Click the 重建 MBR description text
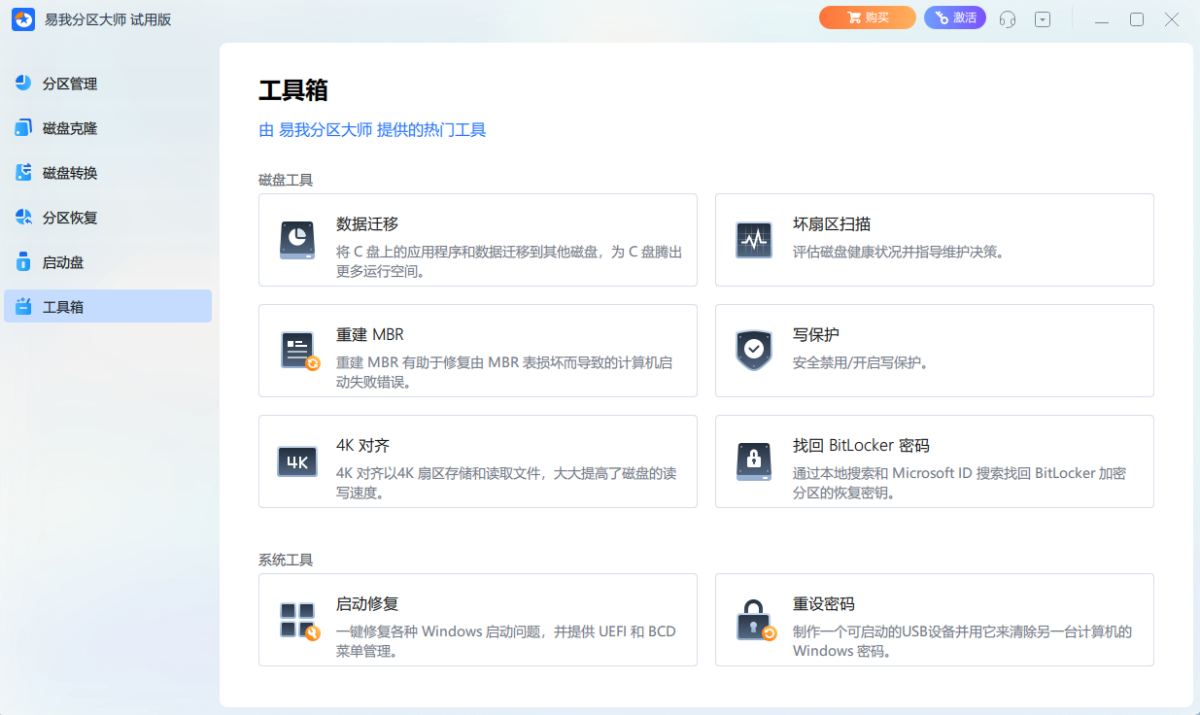1200x715 pixels. click(504, 372)
